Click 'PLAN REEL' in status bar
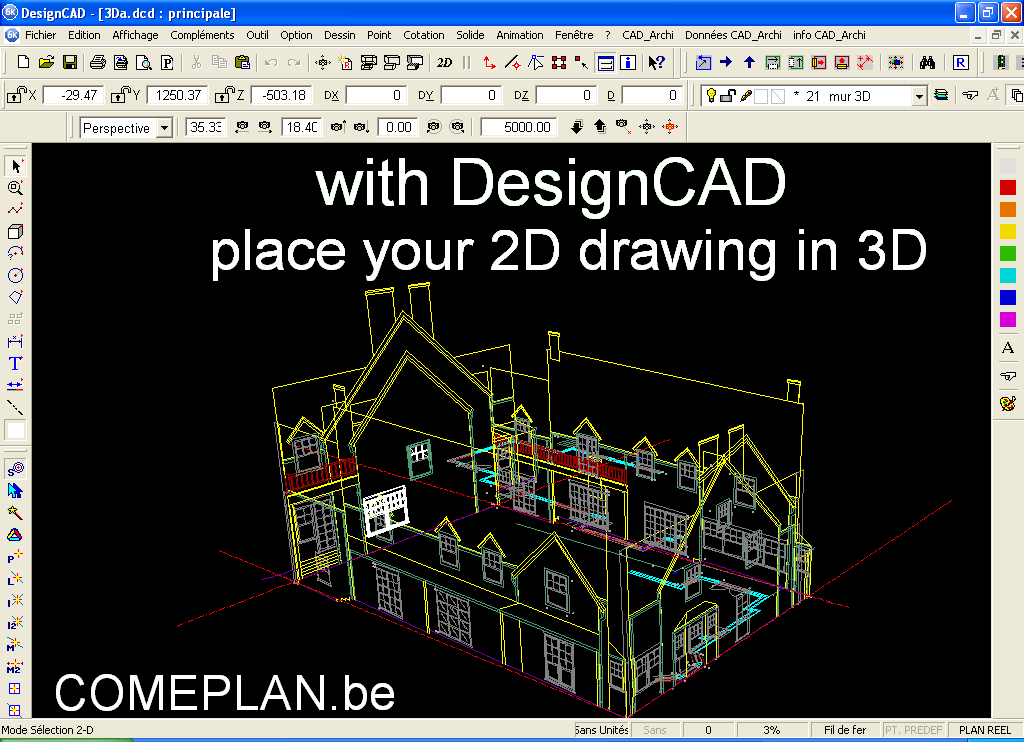Screen dimensions: 1024x742 point(985,730)
